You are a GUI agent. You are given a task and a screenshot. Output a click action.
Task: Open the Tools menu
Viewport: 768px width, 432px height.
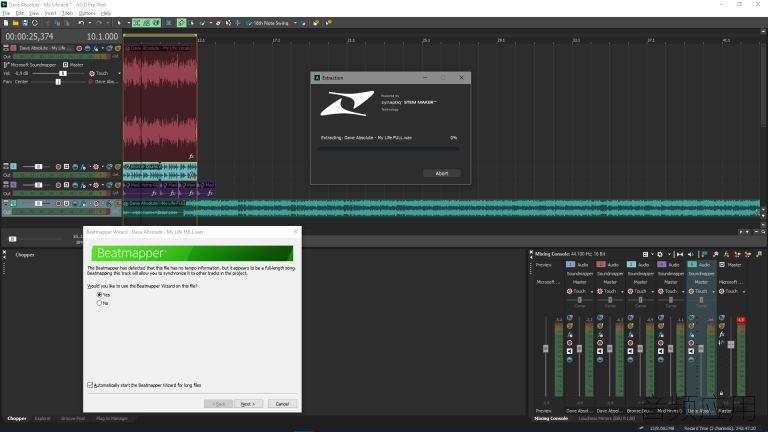[x=68, y=13]
